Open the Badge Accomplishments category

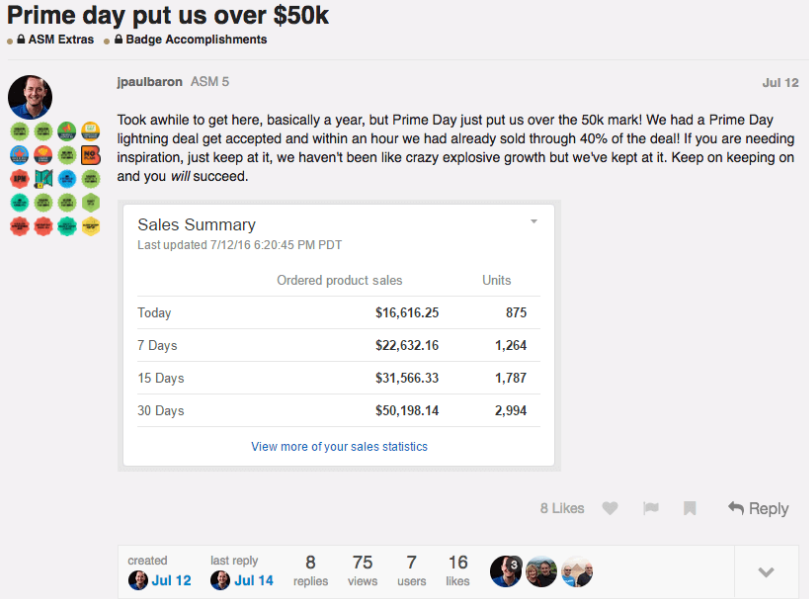click(x=196, y=39)
